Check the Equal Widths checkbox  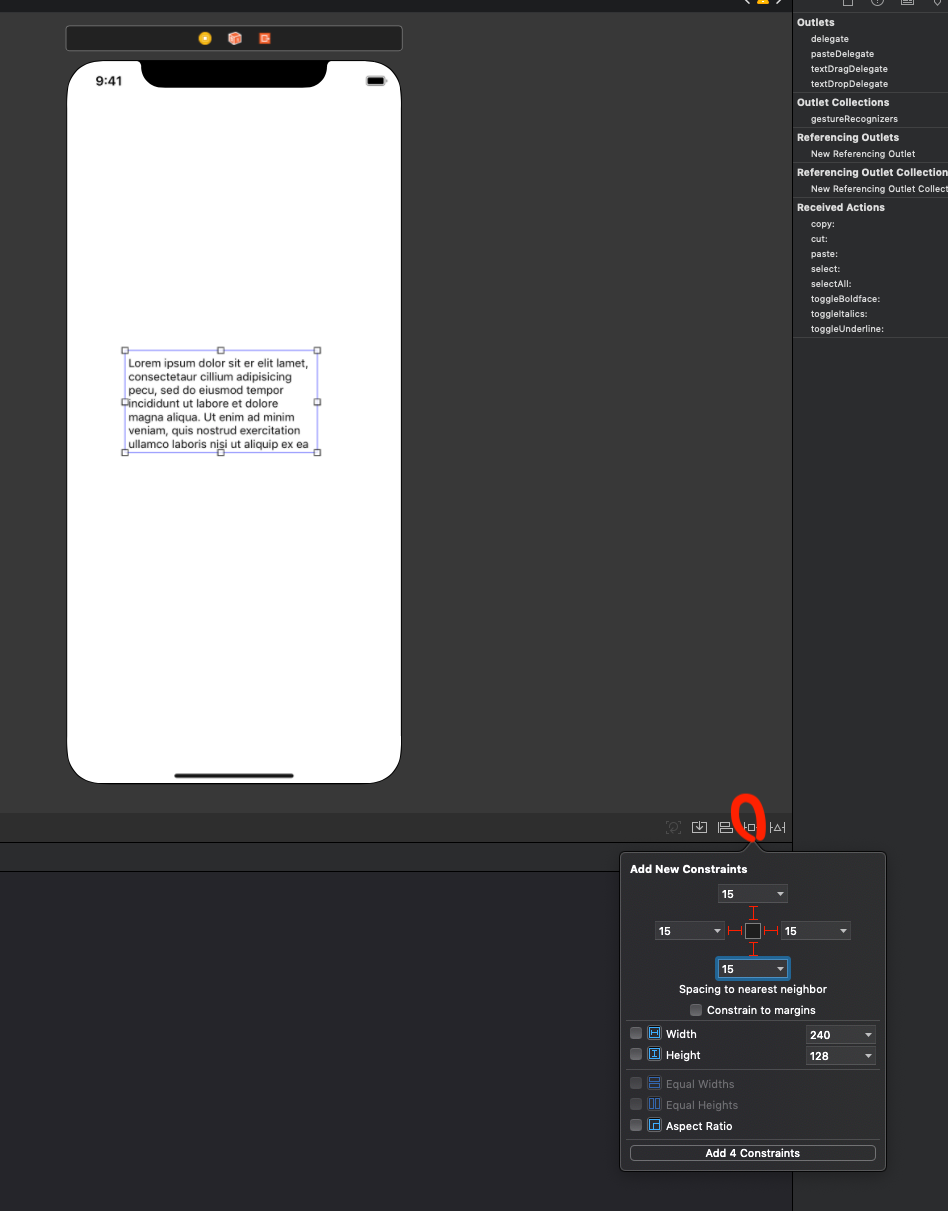[x=636, y=1084]
